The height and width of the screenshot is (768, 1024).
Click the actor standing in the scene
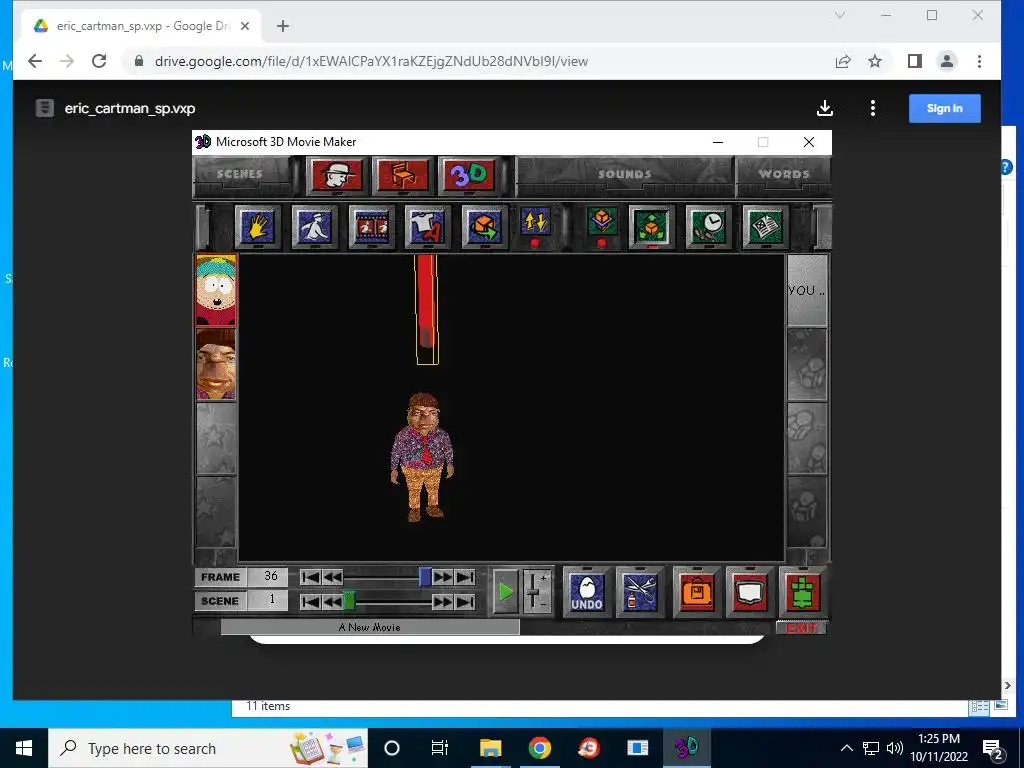pyautogui.click(x=423, y=456)
